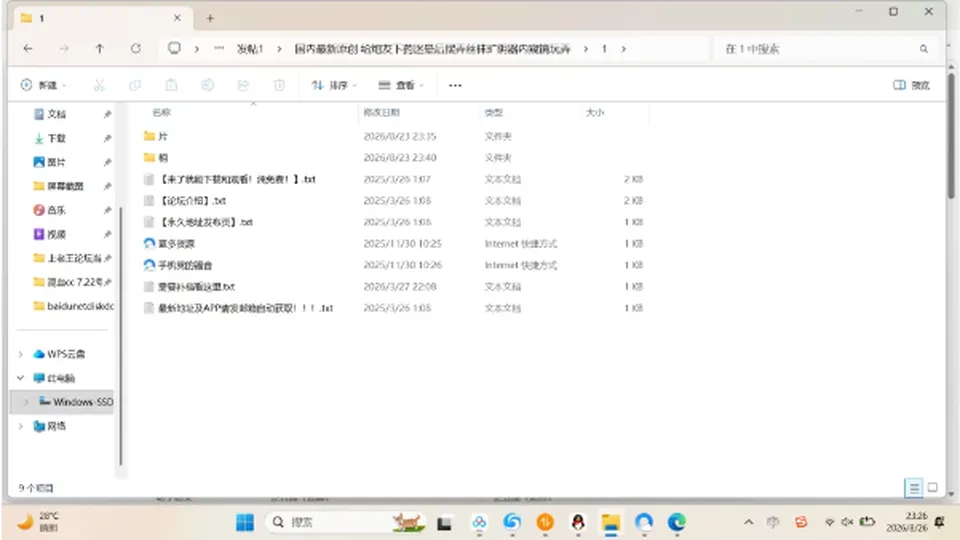Click the taskbar 搜索 box

346,522
